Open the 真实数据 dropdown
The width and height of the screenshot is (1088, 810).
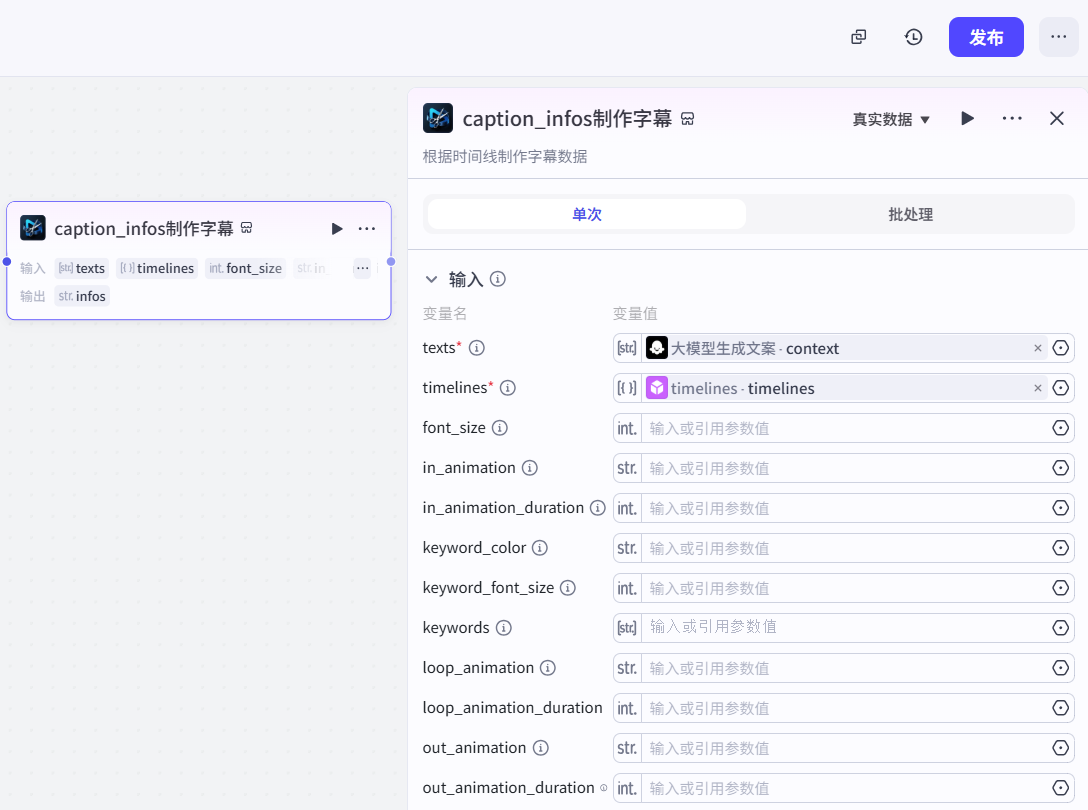tap(891, 119)
